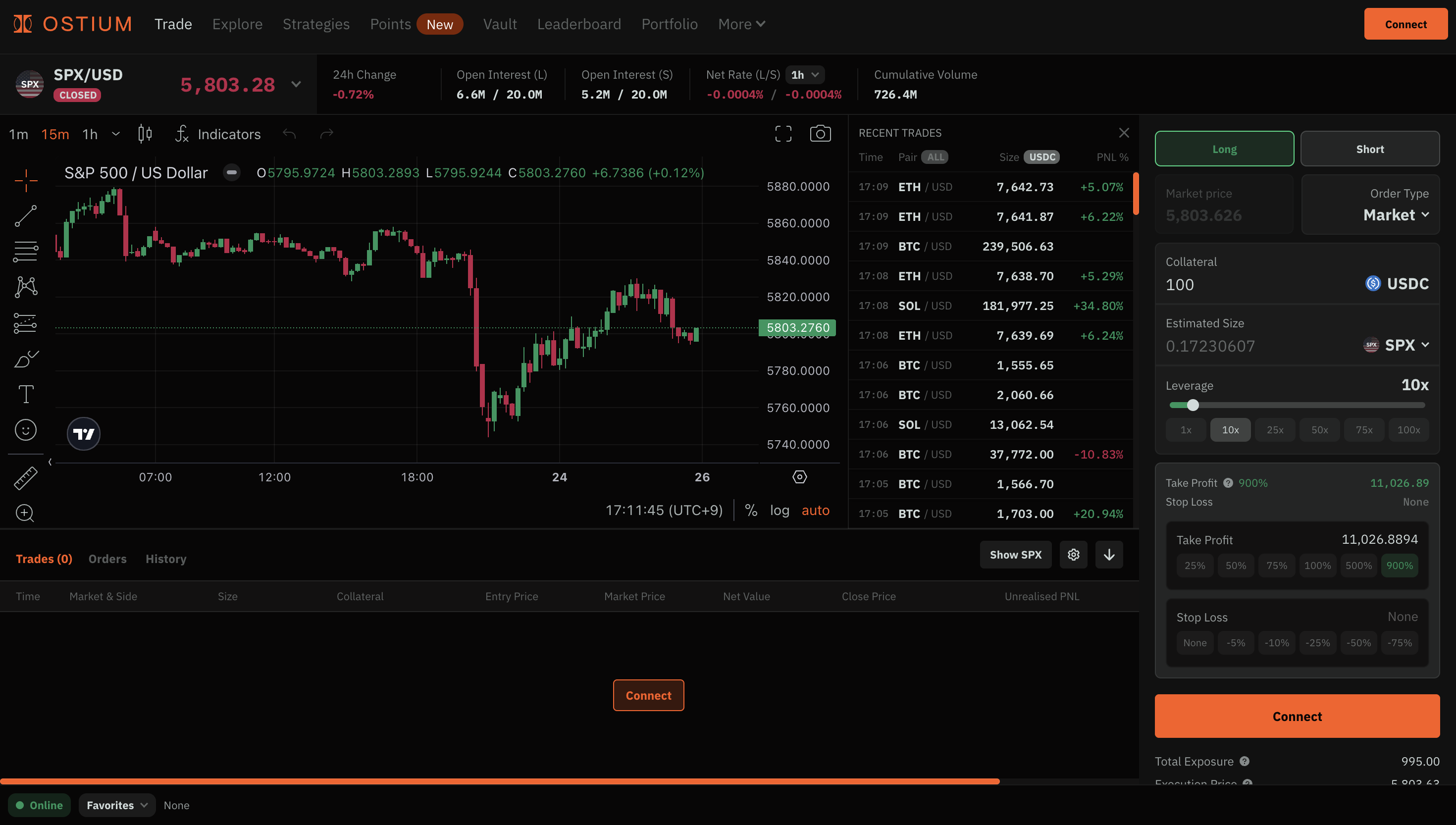Select the 50x leverage preset
Image resolution: width=1456 pixels, height=825 pixels.
point(1319,430)
